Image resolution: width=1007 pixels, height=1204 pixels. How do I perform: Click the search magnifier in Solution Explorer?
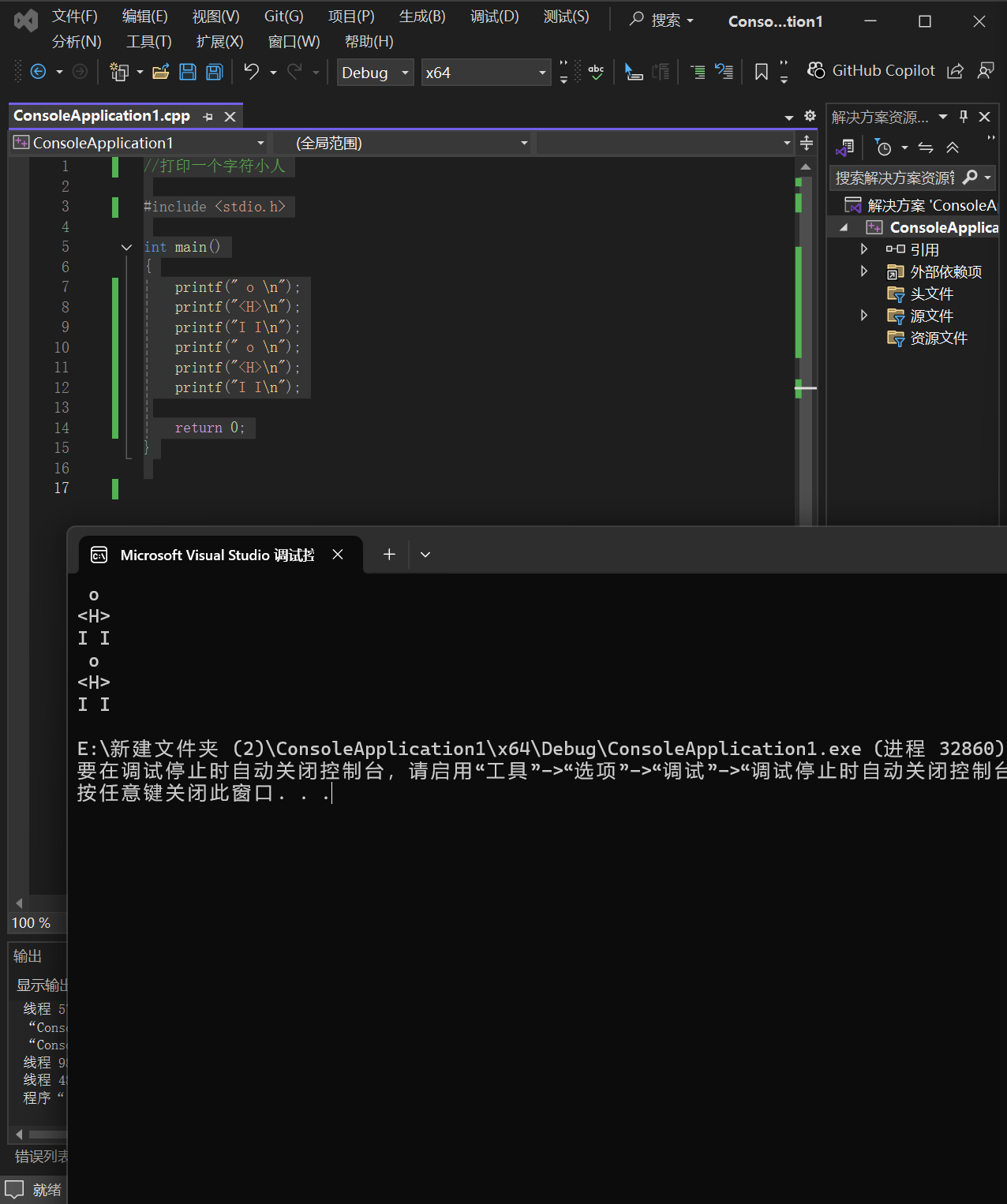(x=970, y=178)
